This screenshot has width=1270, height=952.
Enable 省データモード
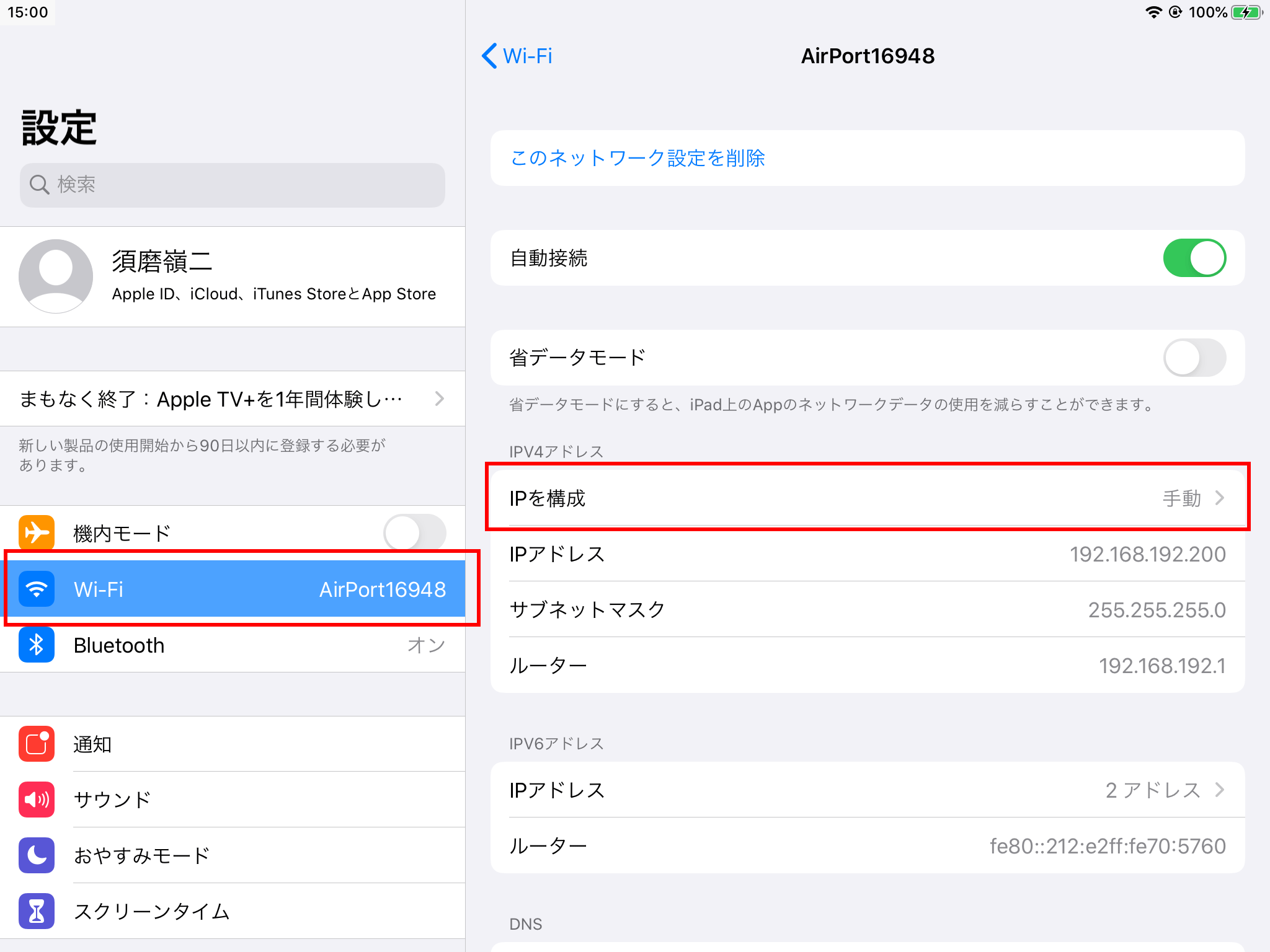click(1194, 358)
